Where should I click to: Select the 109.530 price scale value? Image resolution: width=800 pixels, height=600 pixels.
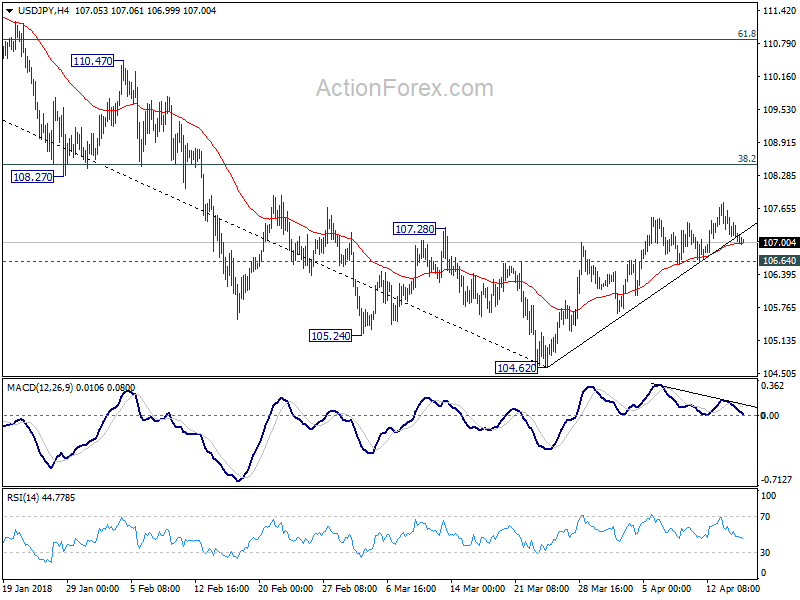click(x=779, y=110)
